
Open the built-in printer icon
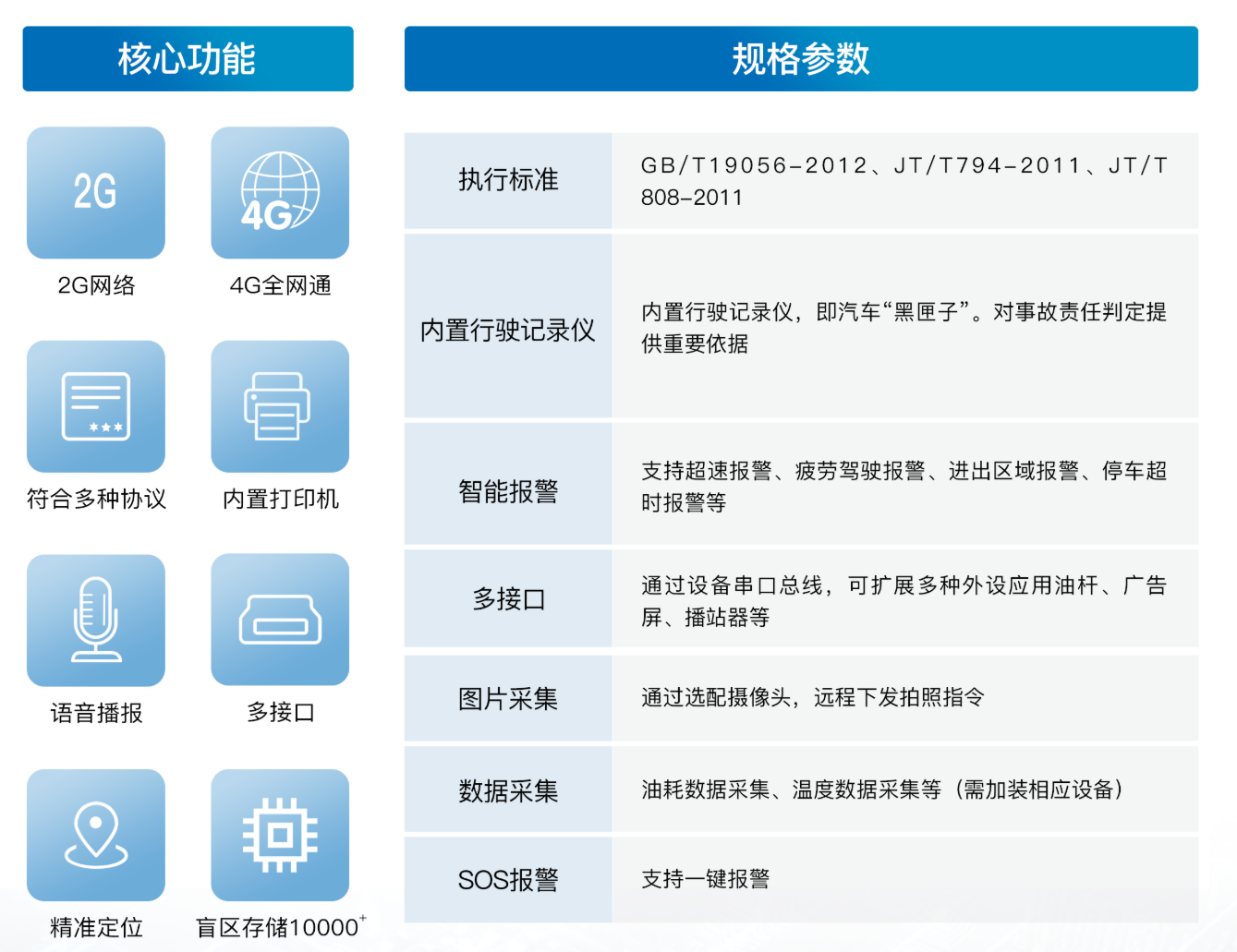pos(280,406)
